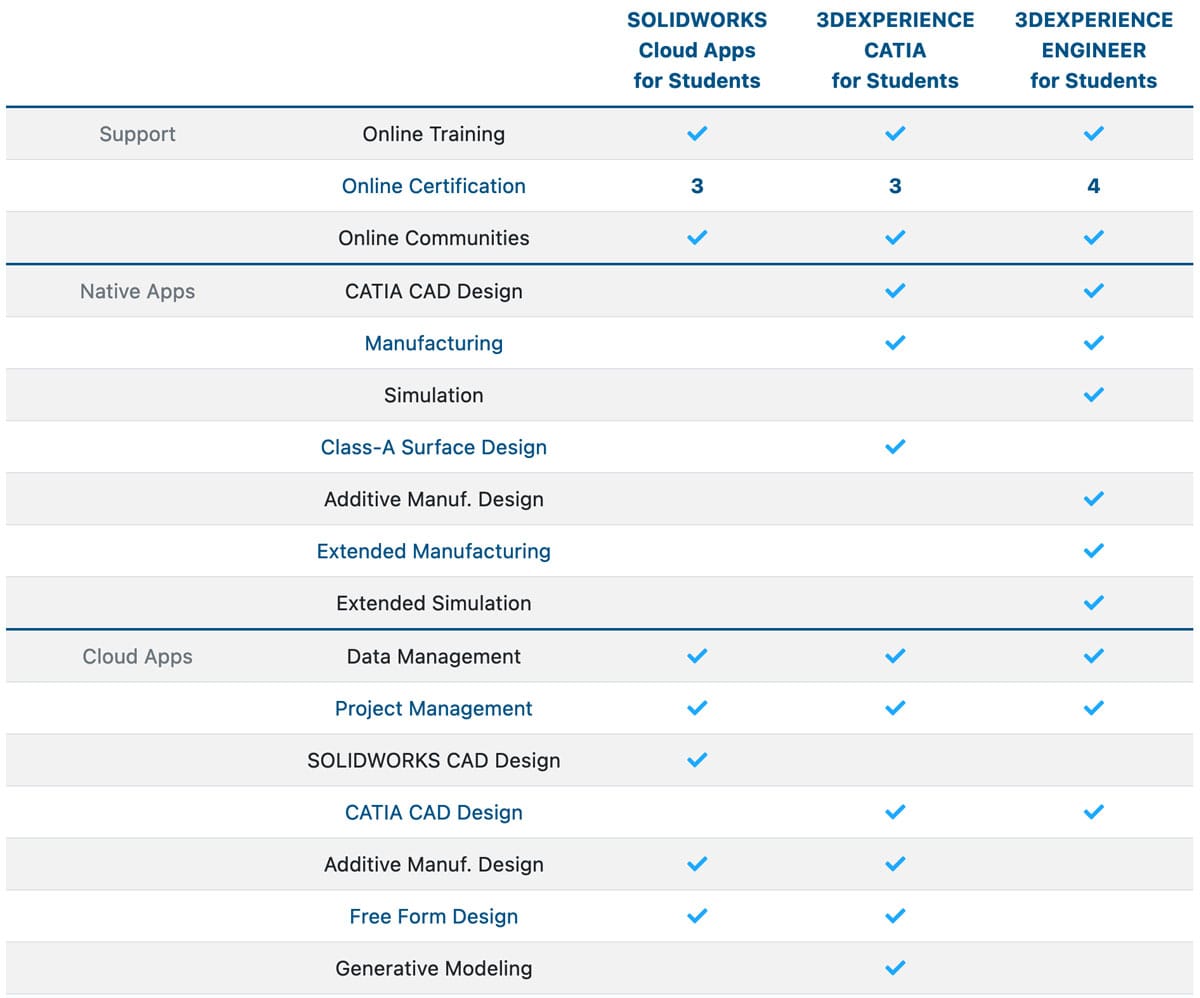Click certification count 4 under ENGINEER column

point(1093,186)
